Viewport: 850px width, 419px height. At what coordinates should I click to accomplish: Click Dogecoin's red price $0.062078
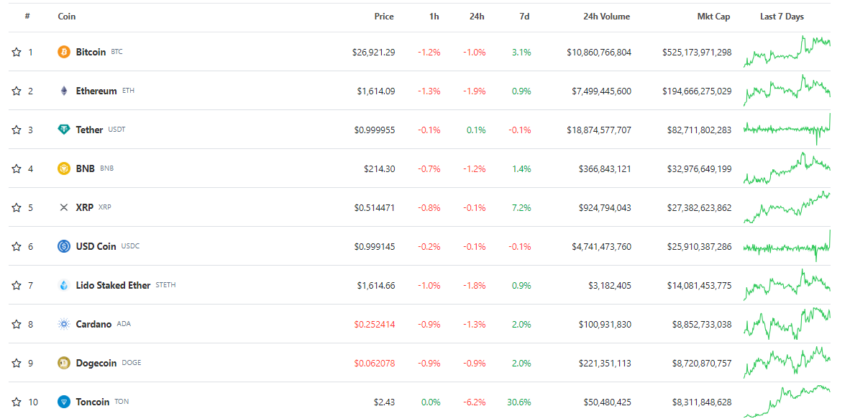(x=375, y=363)
